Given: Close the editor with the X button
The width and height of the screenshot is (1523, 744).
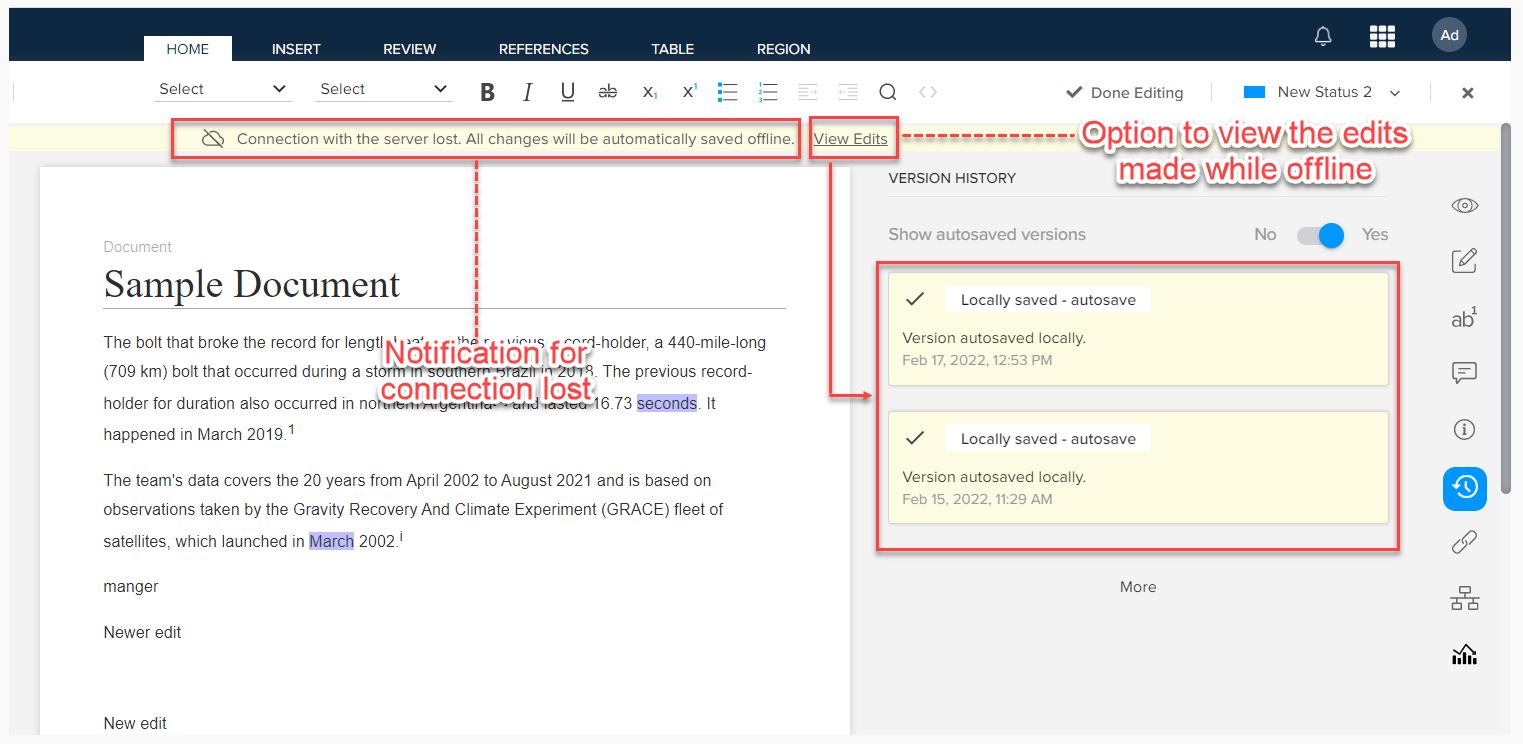Looking at the screenshot, I should [x=1468, y=92].
